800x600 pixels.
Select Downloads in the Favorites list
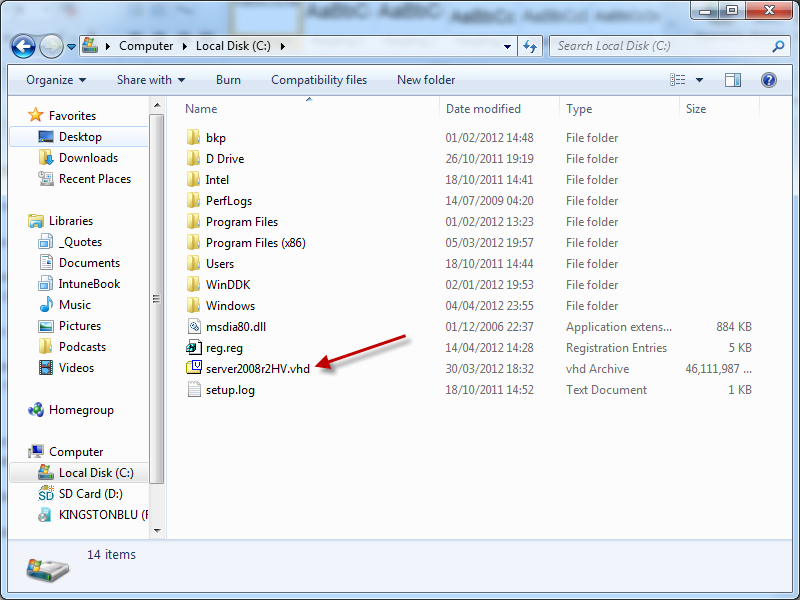pyautogui.click(x=88, y=158)
